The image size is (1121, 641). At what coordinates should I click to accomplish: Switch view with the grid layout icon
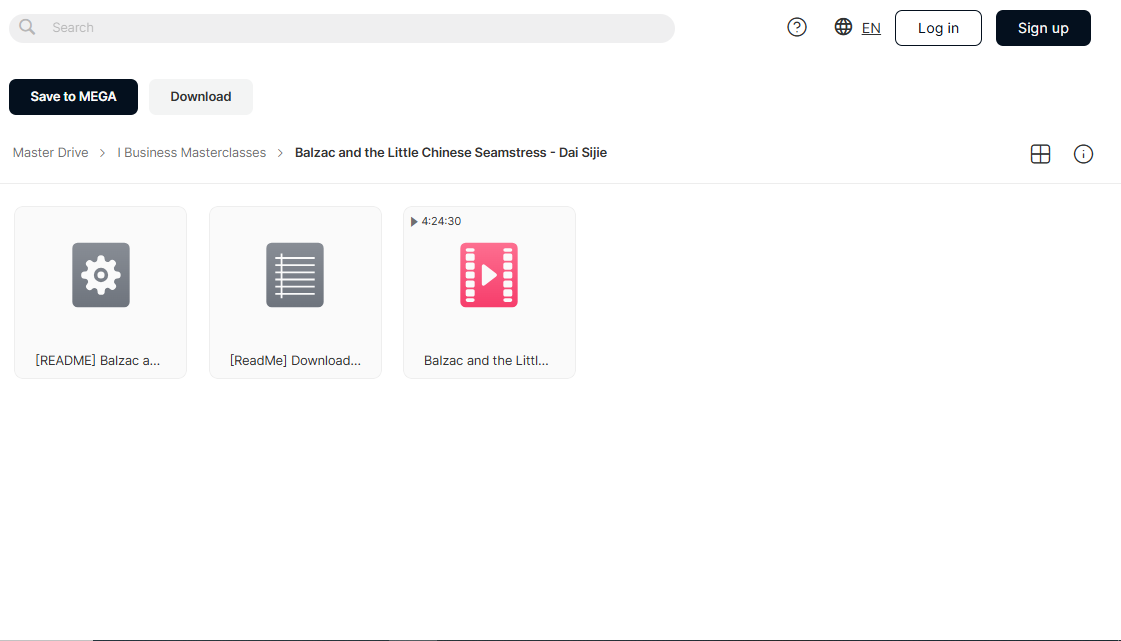point(1040,154)
